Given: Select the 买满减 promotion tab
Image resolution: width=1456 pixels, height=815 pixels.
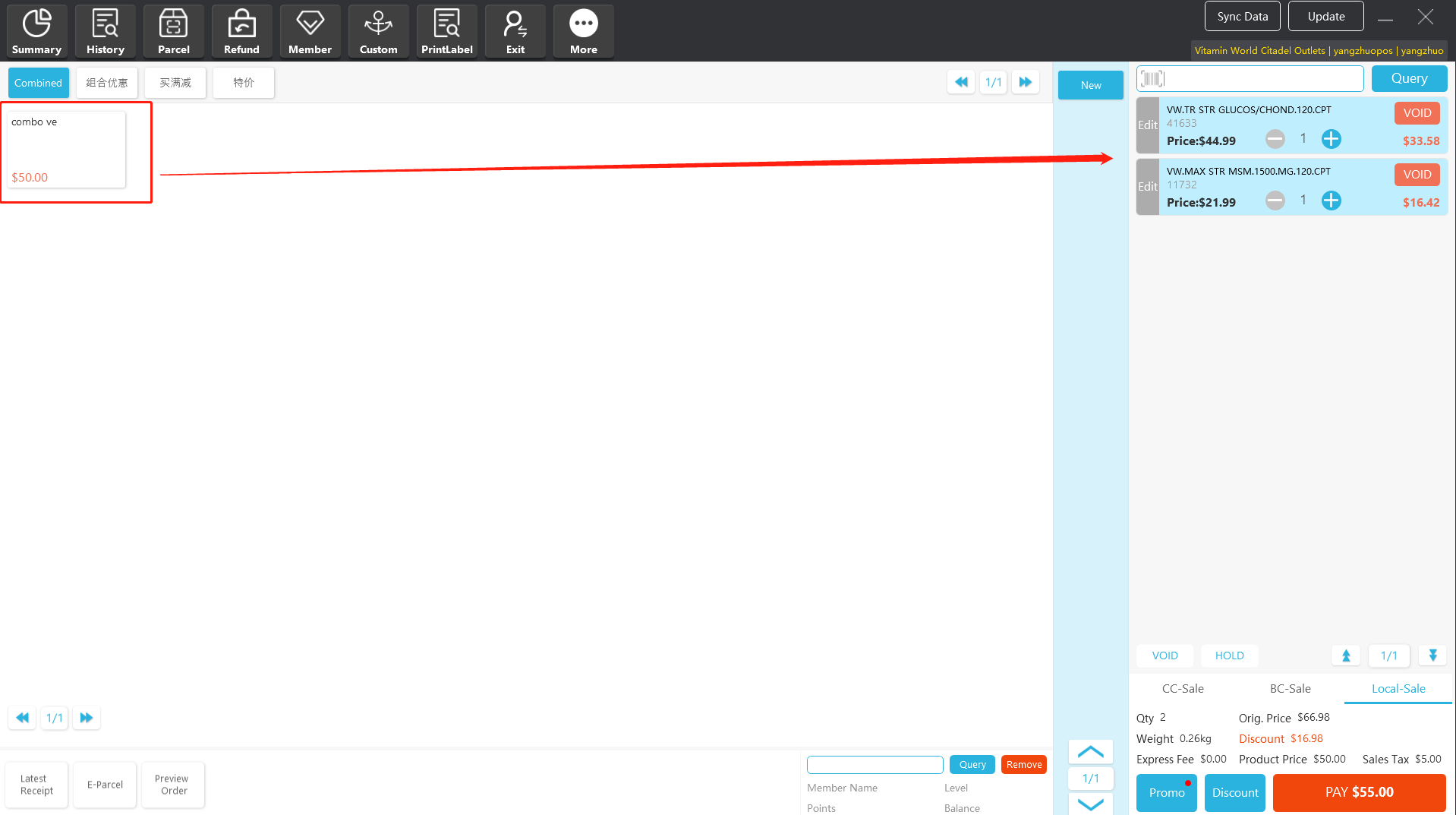Looking at the screenshot, I should [x=175, y=83].
